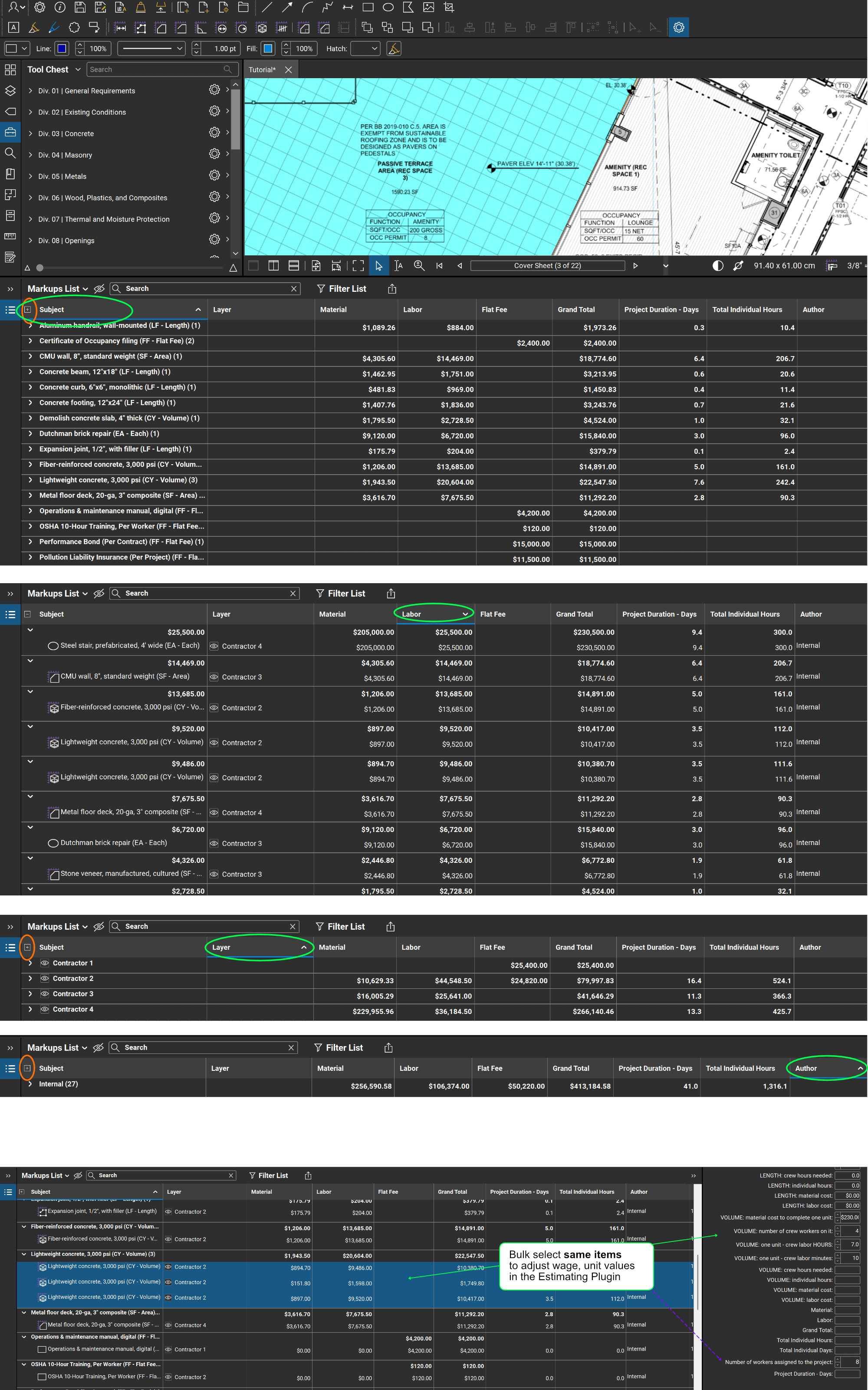
Task: Expand Div. 04 | Masonry toolset
Action: pos(30,155)
